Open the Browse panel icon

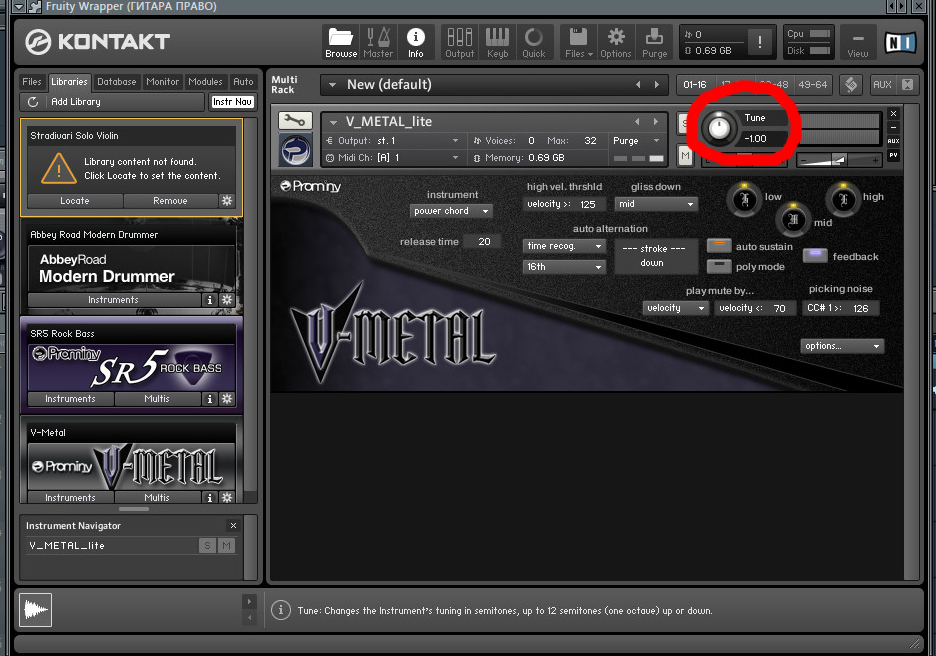point(341,42)
